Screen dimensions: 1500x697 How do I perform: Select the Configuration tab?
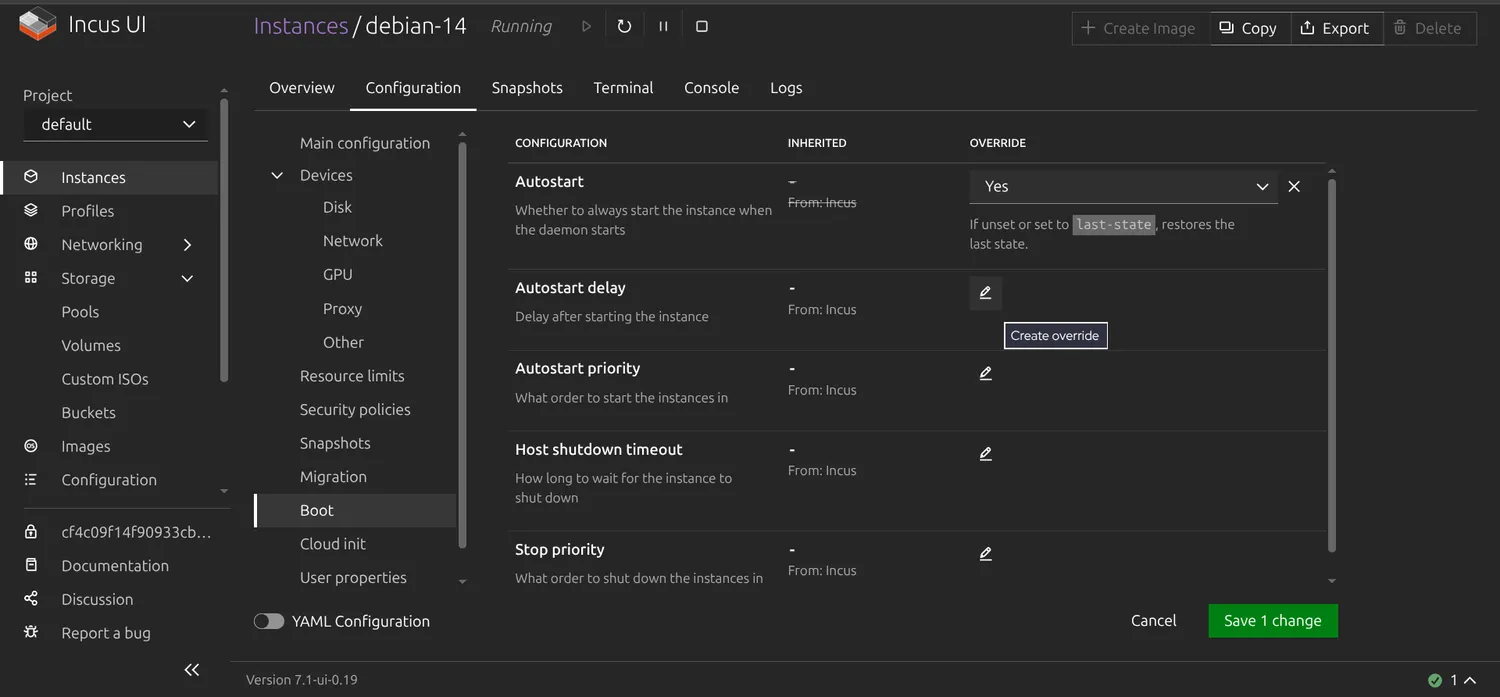pyautogui.click(x=413, y=88)
